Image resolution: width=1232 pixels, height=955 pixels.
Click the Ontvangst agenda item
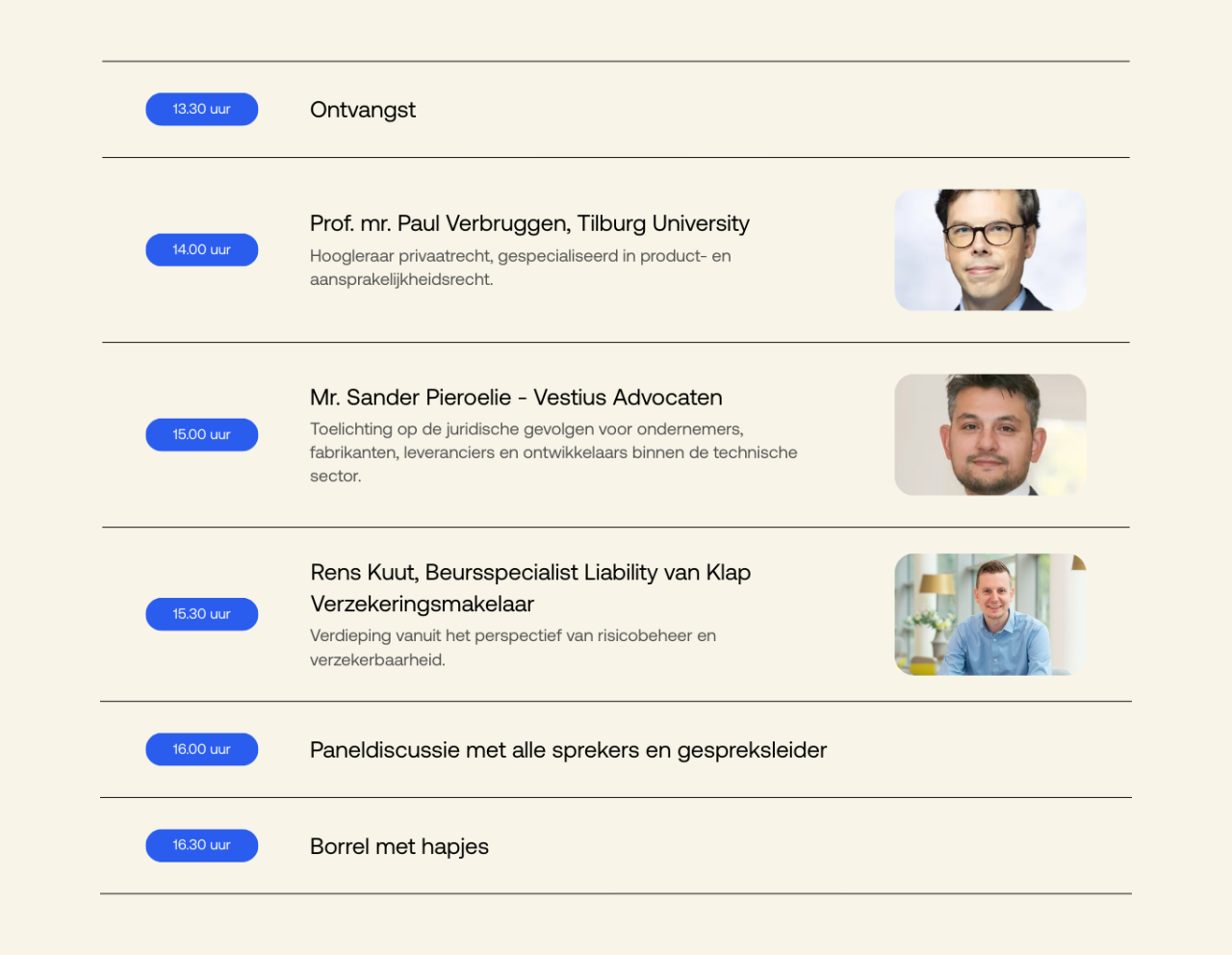[363, 110]
